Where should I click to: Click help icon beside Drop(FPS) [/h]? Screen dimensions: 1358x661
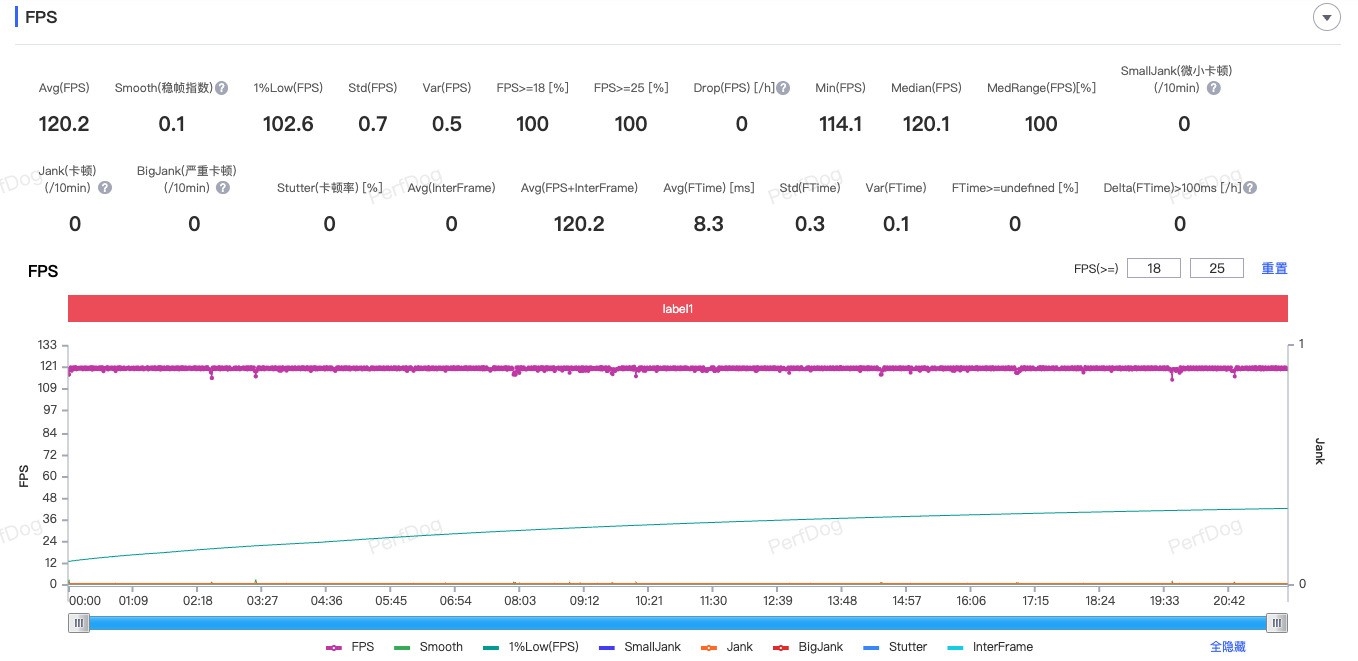coord(783,88)
